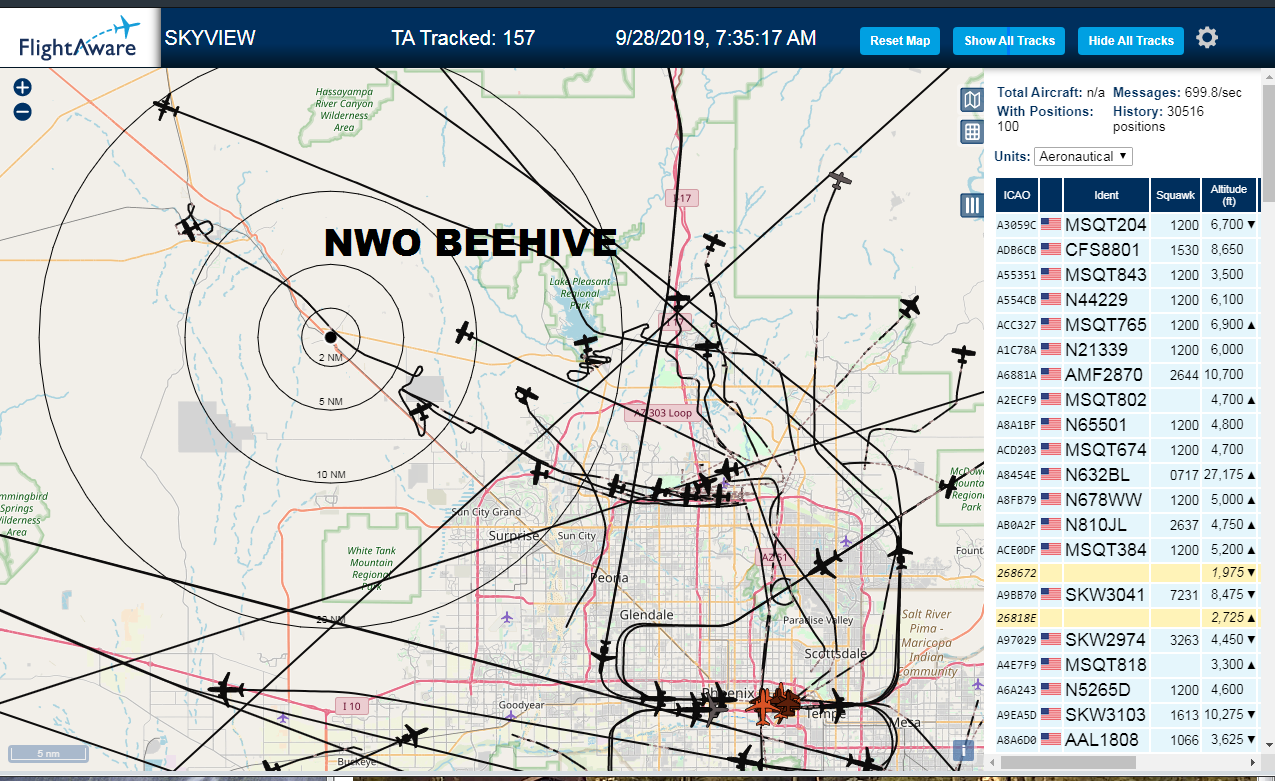1275x781 pixels.
Task: Select the N44229 aircraft row
Action: (1127, 299)
